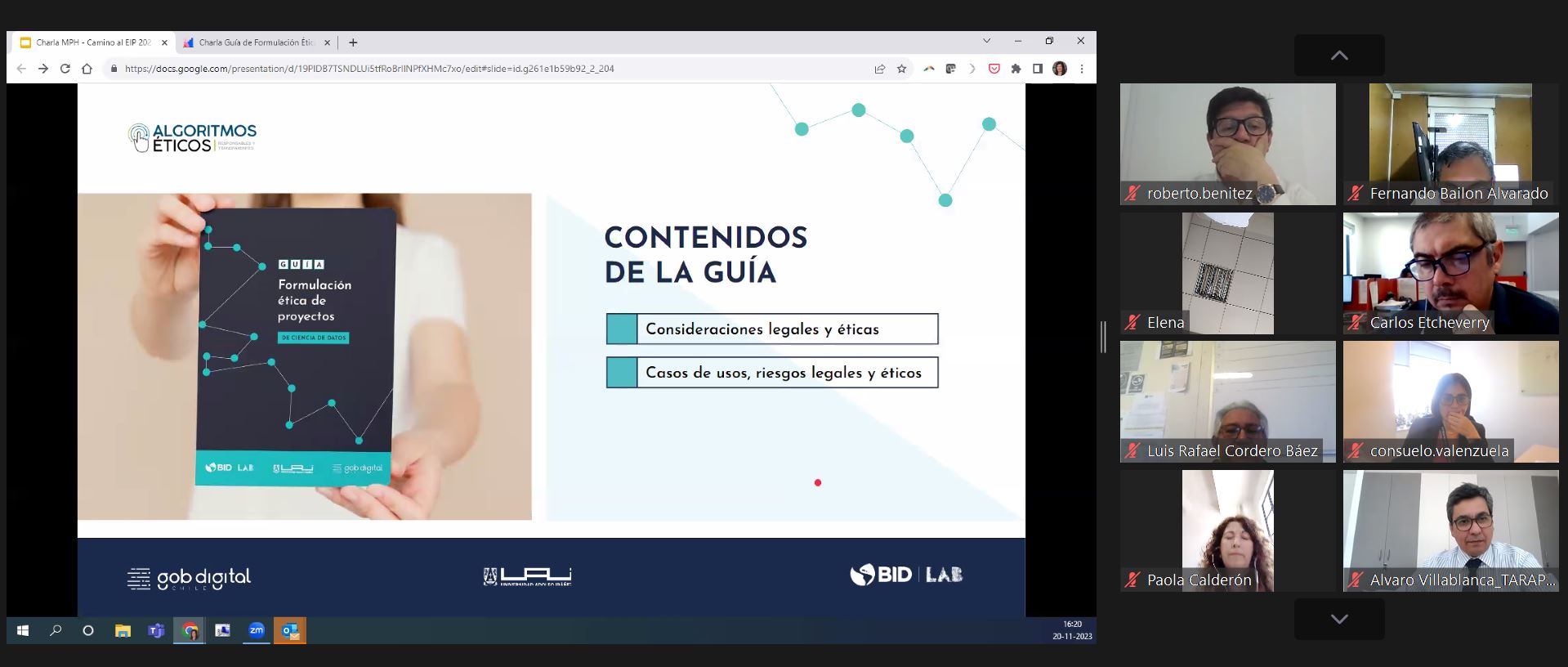Bookmark this page with the star icon
The width and height of the screenshot is (1568, 667).
coord(901,69)
